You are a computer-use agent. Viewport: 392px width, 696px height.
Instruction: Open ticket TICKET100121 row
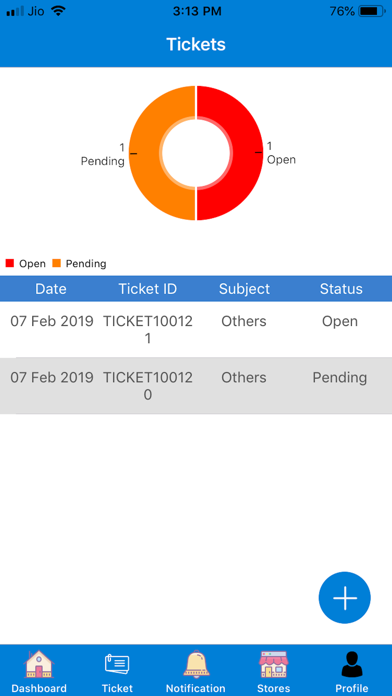point(196,330)
